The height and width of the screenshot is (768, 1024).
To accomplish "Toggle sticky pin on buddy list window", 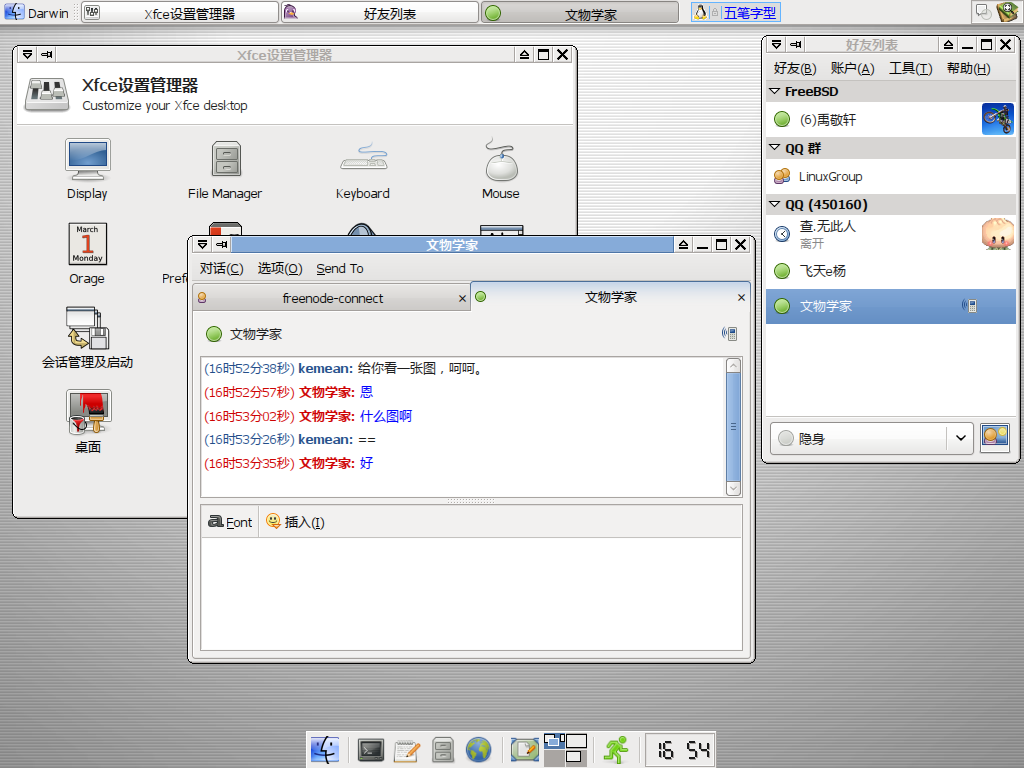I will 795,44.
